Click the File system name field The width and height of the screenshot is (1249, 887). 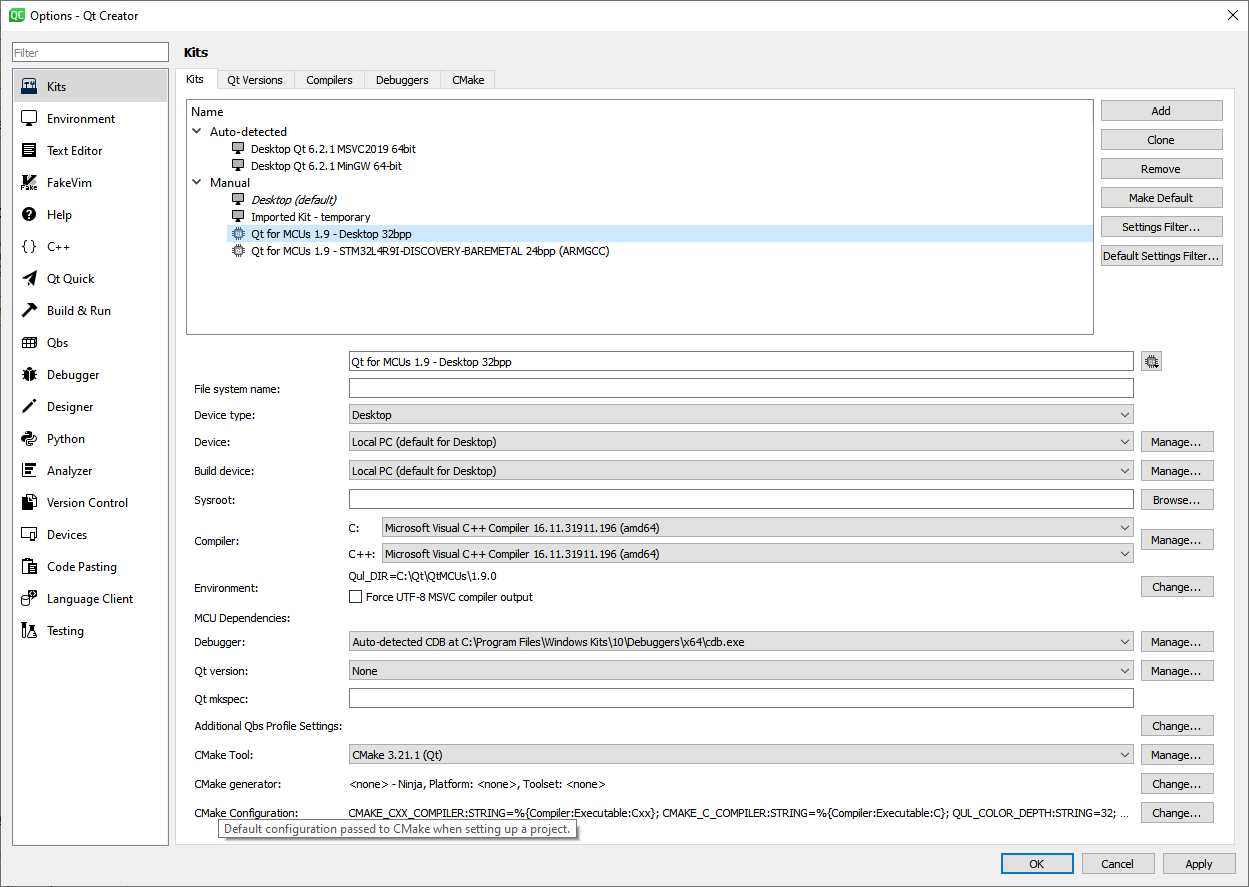coord(740,388)
